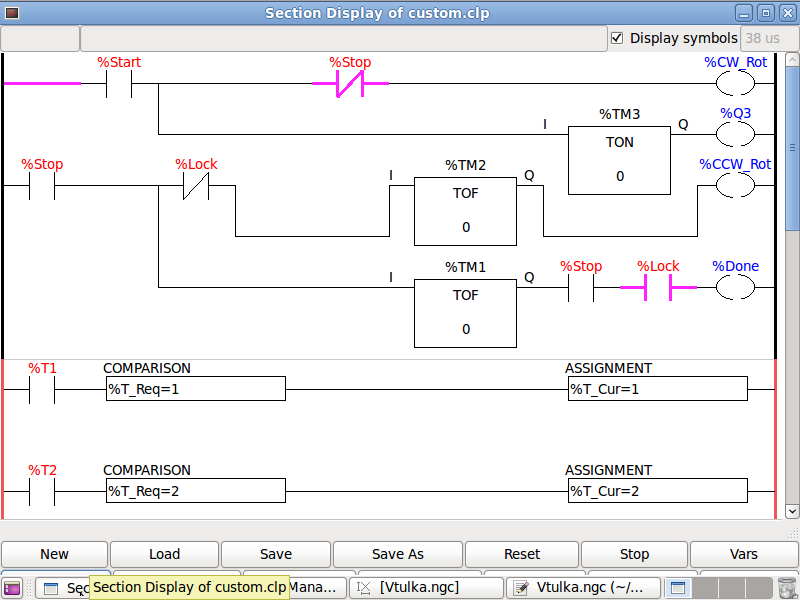The width and height of the screenshot is (800, 600).
Task: Switch to Vtulka.ngc (~/... editor in taskbar
Action: (583, 588)
